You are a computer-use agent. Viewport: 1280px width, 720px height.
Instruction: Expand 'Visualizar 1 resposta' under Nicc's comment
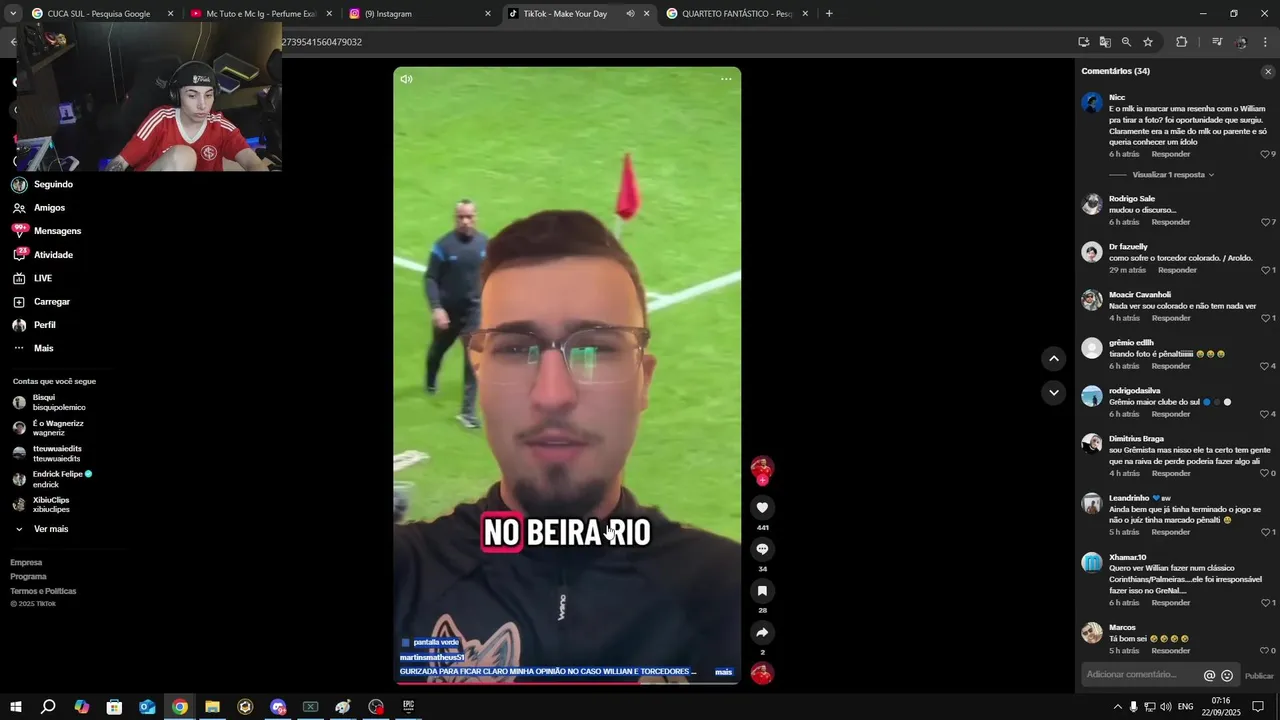click(x=1172, y=175)
